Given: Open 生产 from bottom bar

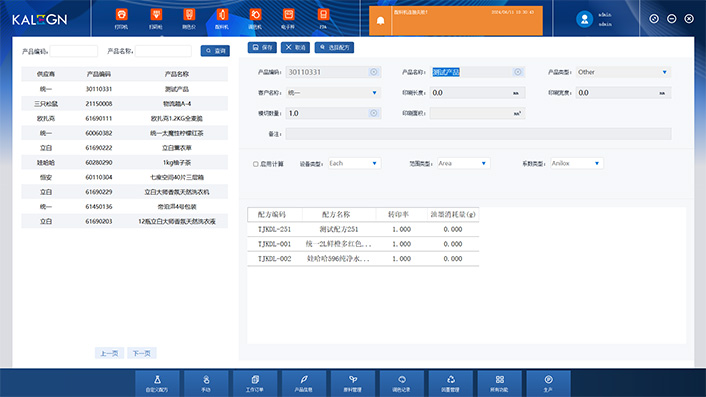Looking at the screenshot, I should (x=548, y=383).
